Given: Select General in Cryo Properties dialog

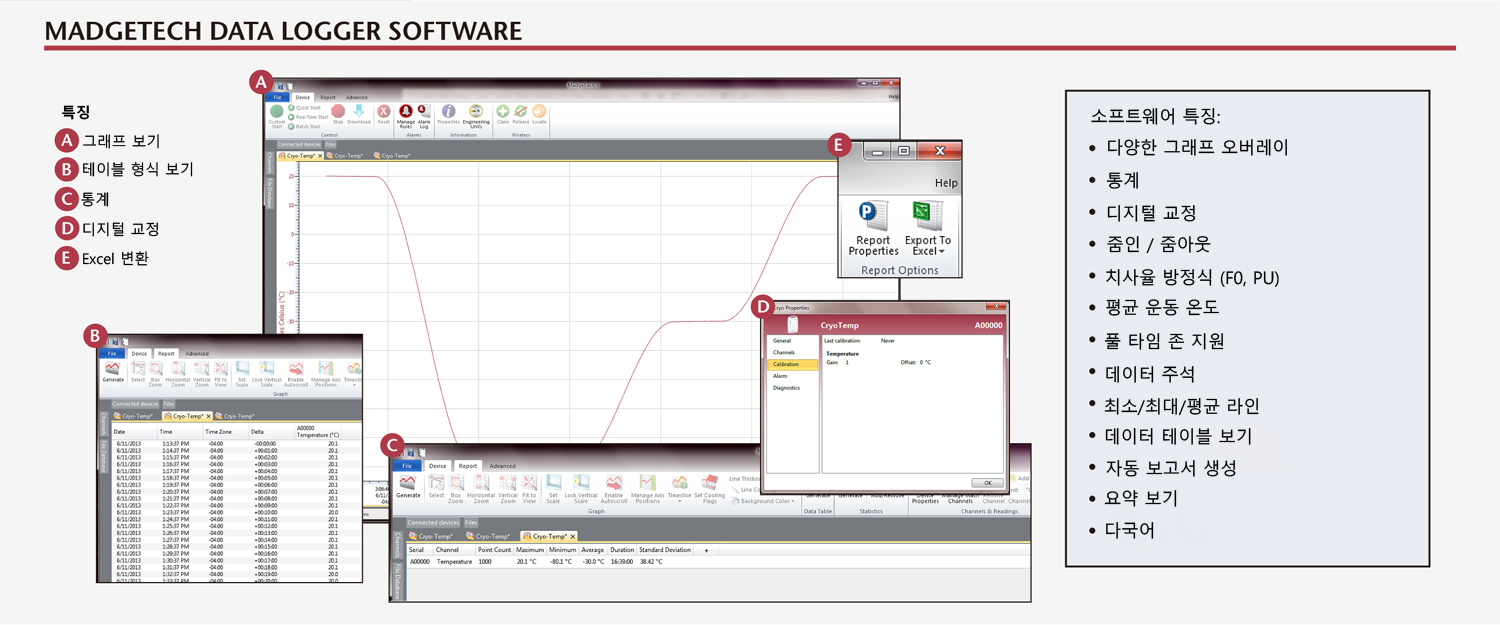Looking at the screenshot, I should pos(782,341).
